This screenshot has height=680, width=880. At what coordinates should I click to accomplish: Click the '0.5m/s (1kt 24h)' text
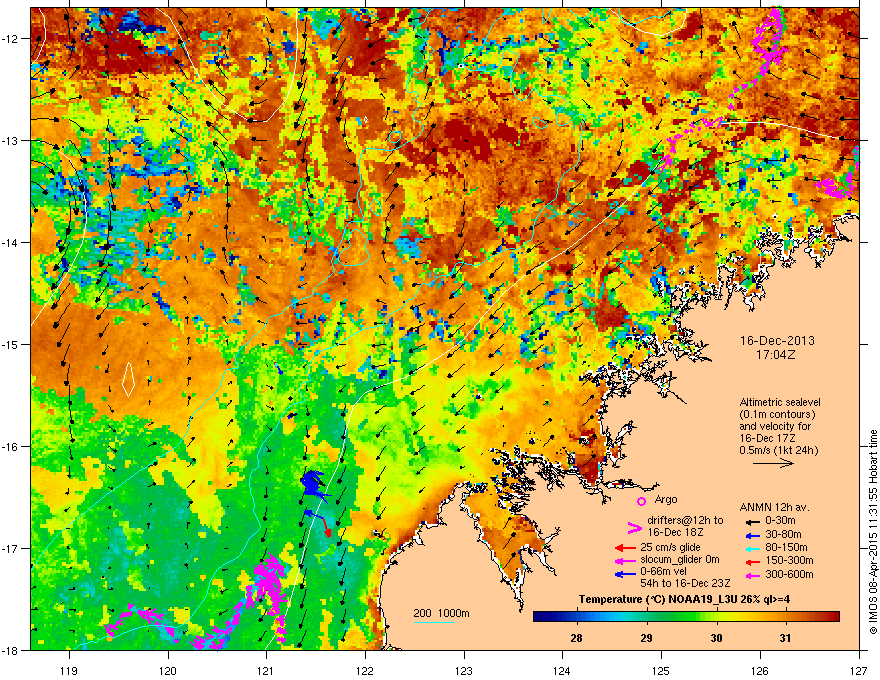point(779,449)
